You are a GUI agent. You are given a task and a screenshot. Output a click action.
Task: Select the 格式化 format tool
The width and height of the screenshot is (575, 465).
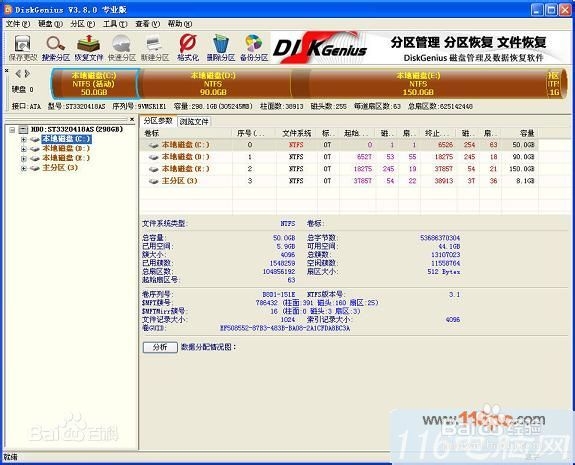[188, 47]
